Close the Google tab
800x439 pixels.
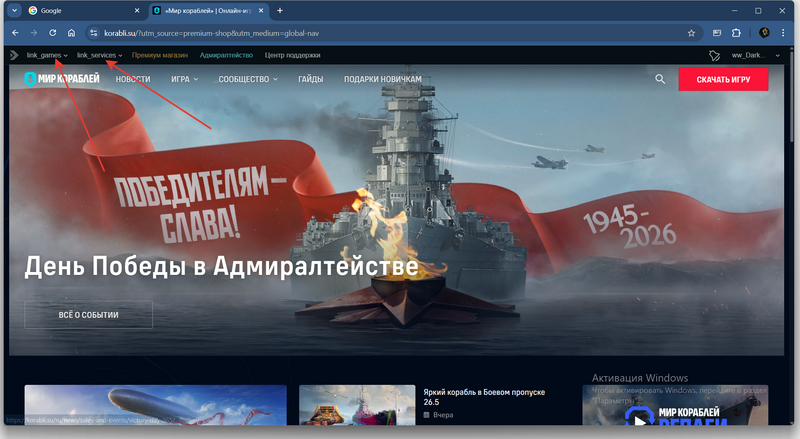(x=137, y=10)
